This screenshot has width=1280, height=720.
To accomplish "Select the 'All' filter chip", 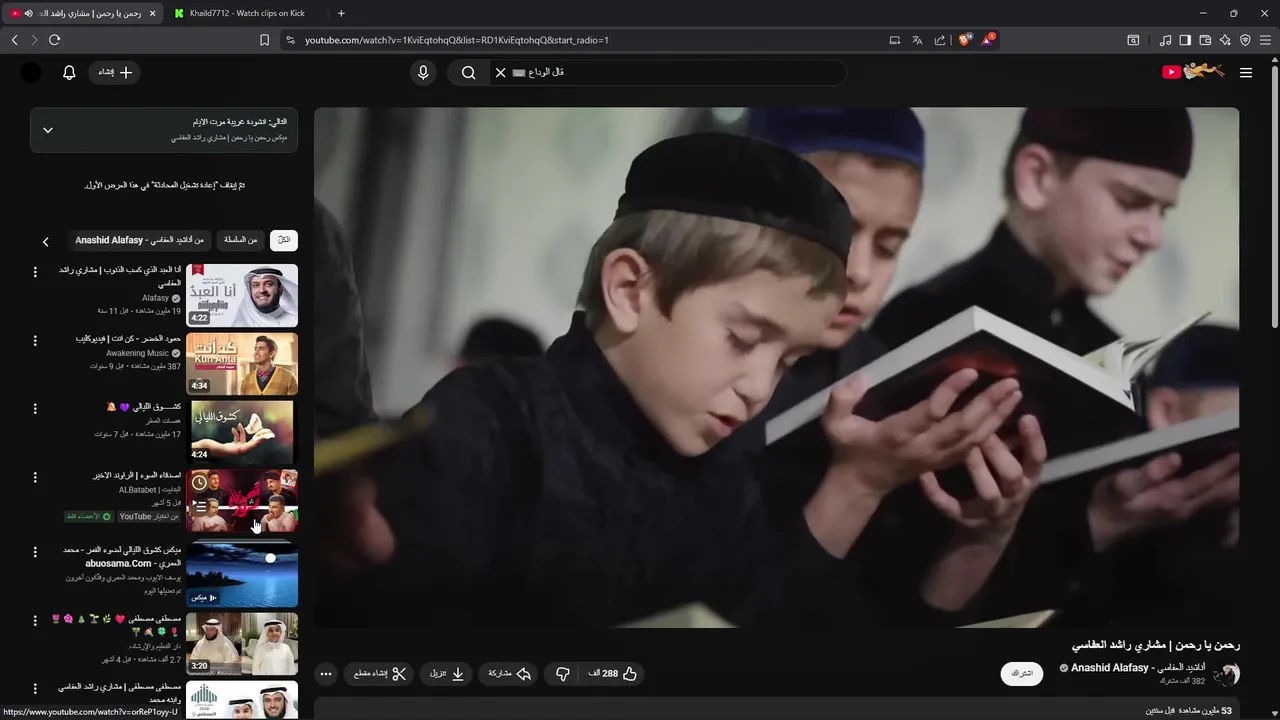I will [284, 240].
